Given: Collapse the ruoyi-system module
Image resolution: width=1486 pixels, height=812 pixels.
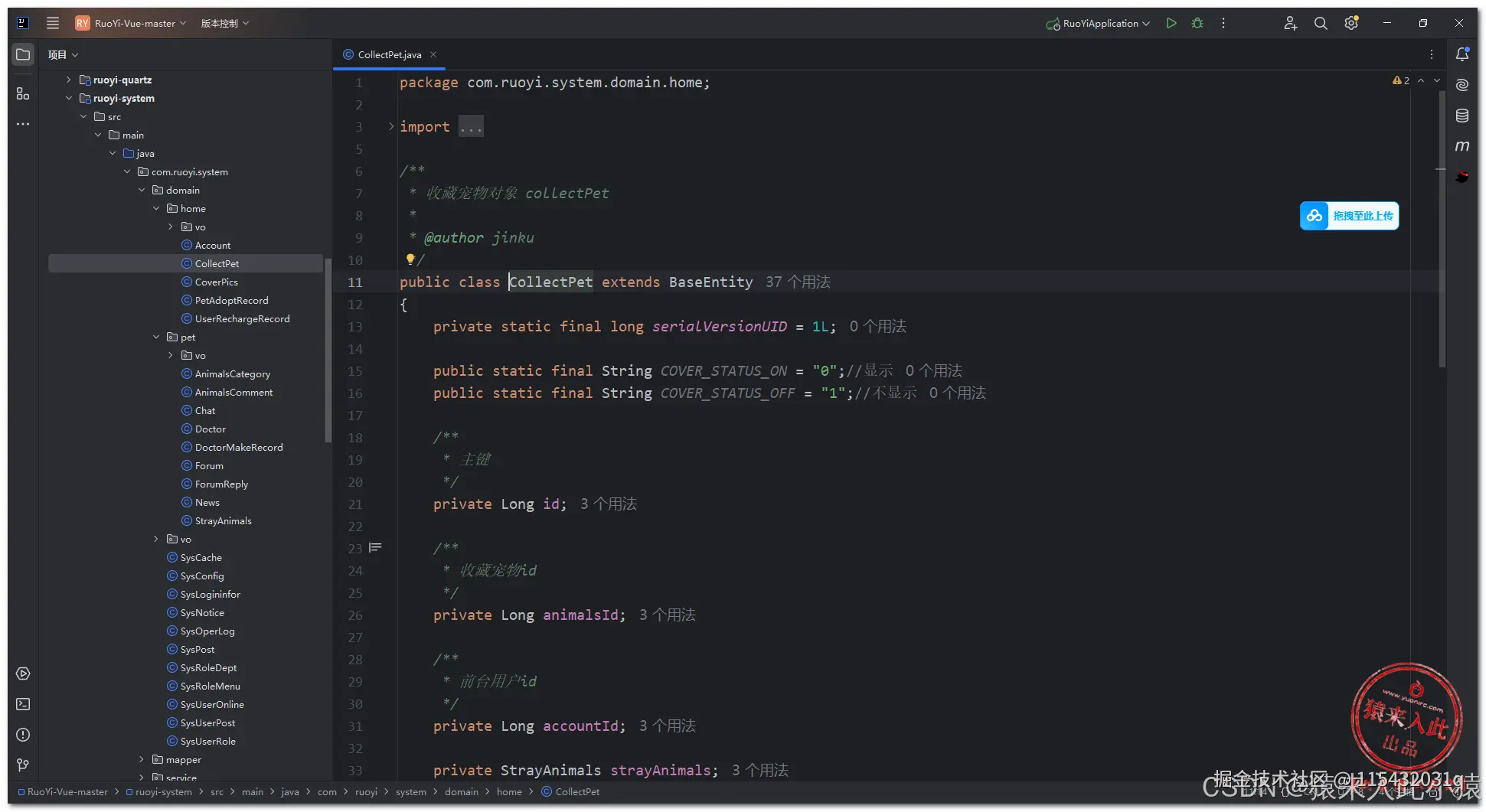Looking at the screenshot, I should (68, 98).
